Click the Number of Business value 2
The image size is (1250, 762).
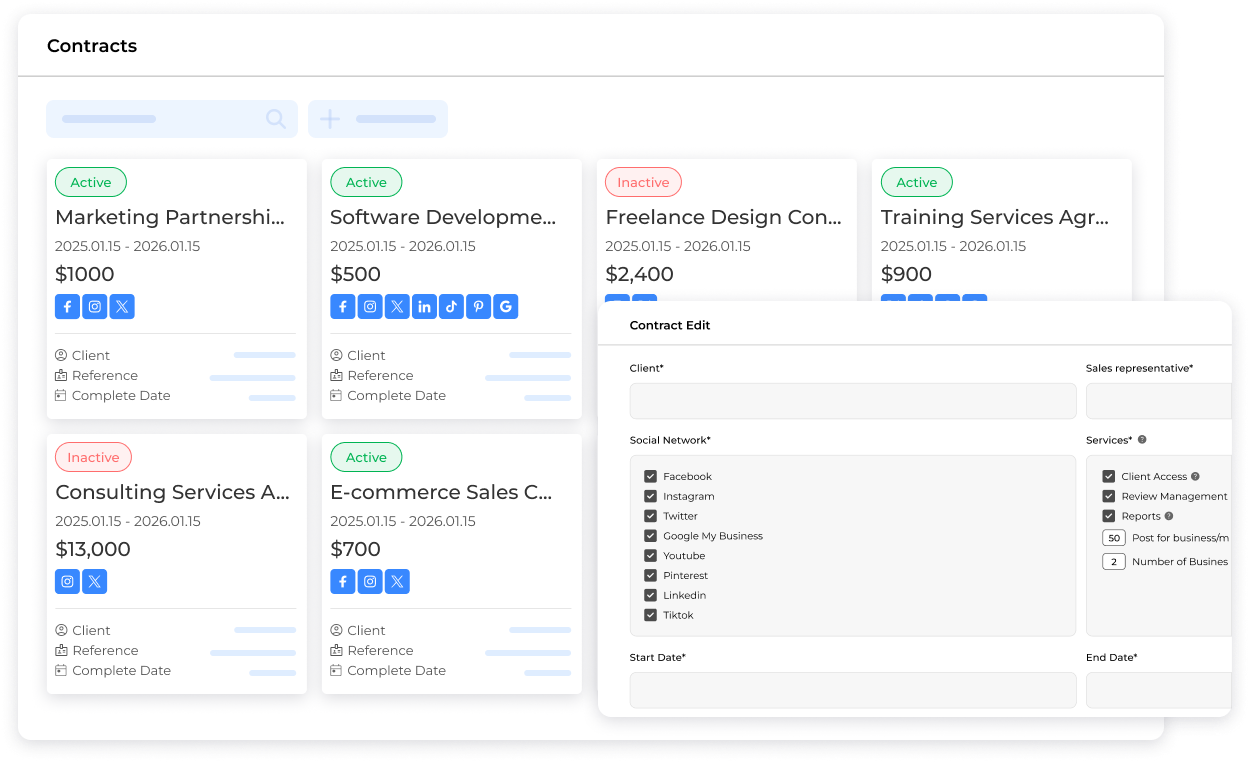coord(1114,562)
